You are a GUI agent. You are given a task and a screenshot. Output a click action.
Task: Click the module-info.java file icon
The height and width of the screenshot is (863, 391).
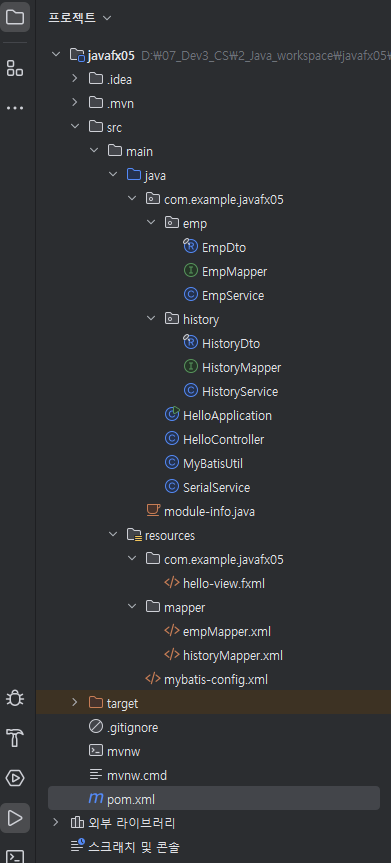[x=153, y=511]
